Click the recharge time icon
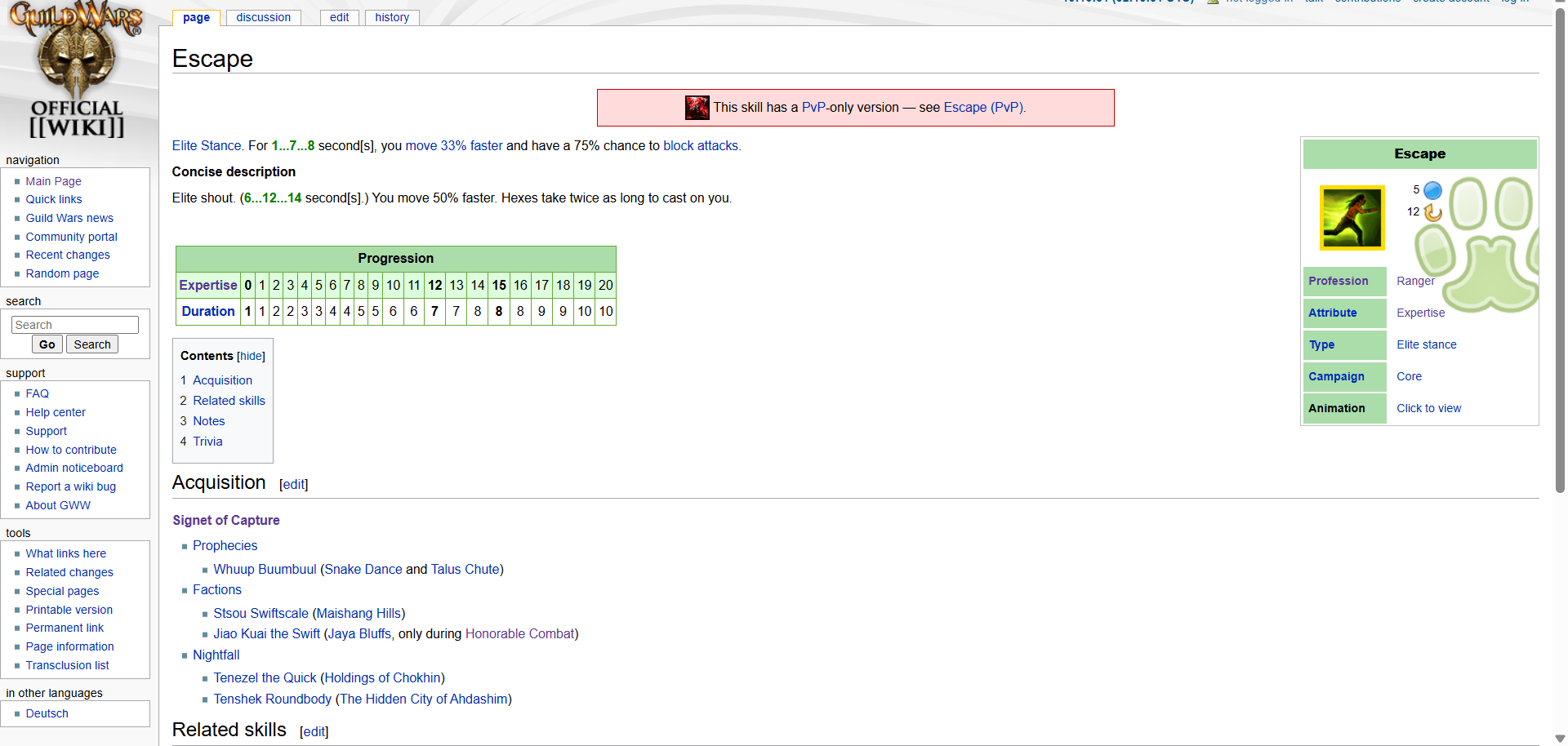 pyautogui.click(x=1432, y=212)
